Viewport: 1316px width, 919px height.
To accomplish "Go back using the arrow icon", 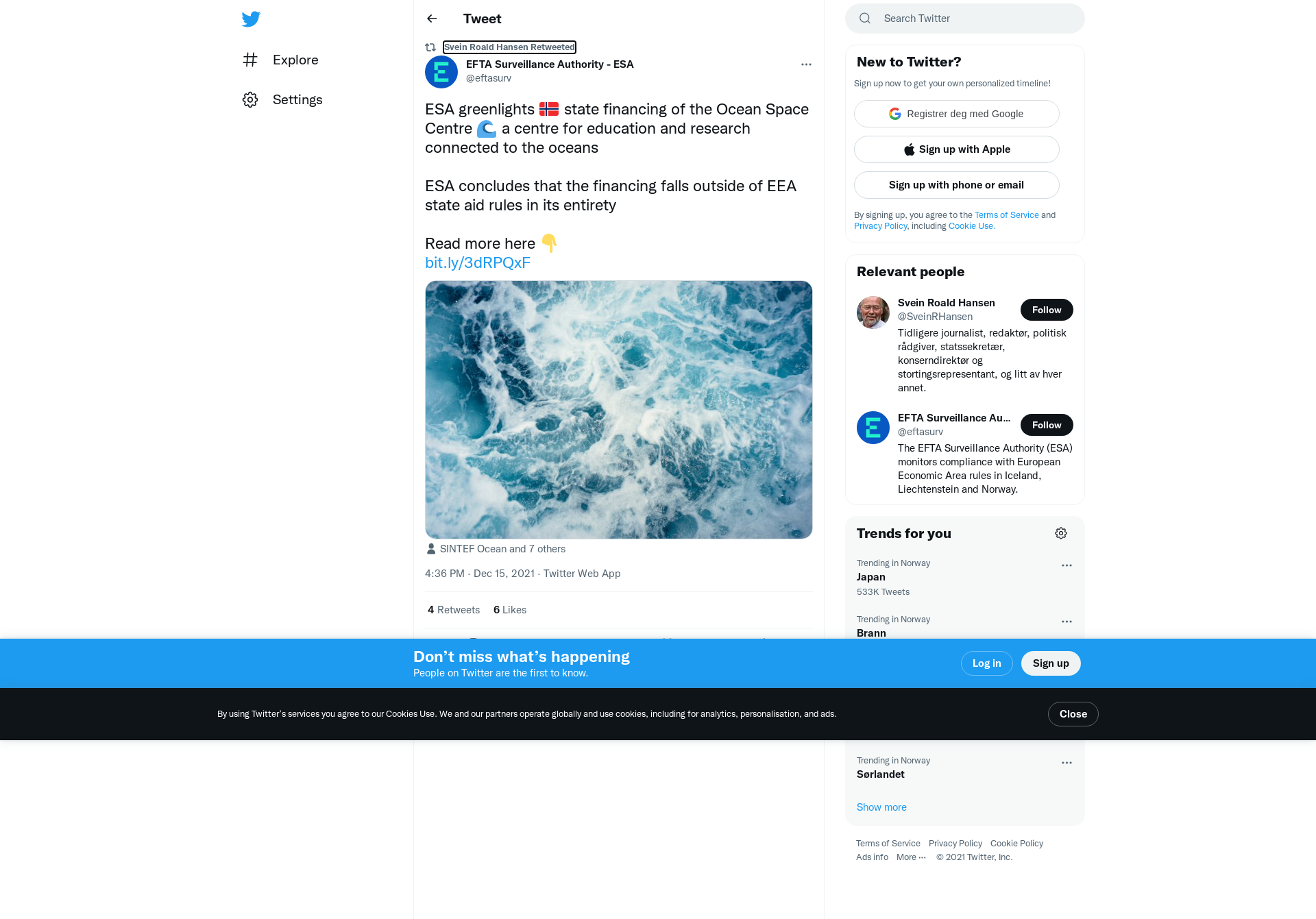I will click(432, 19).
